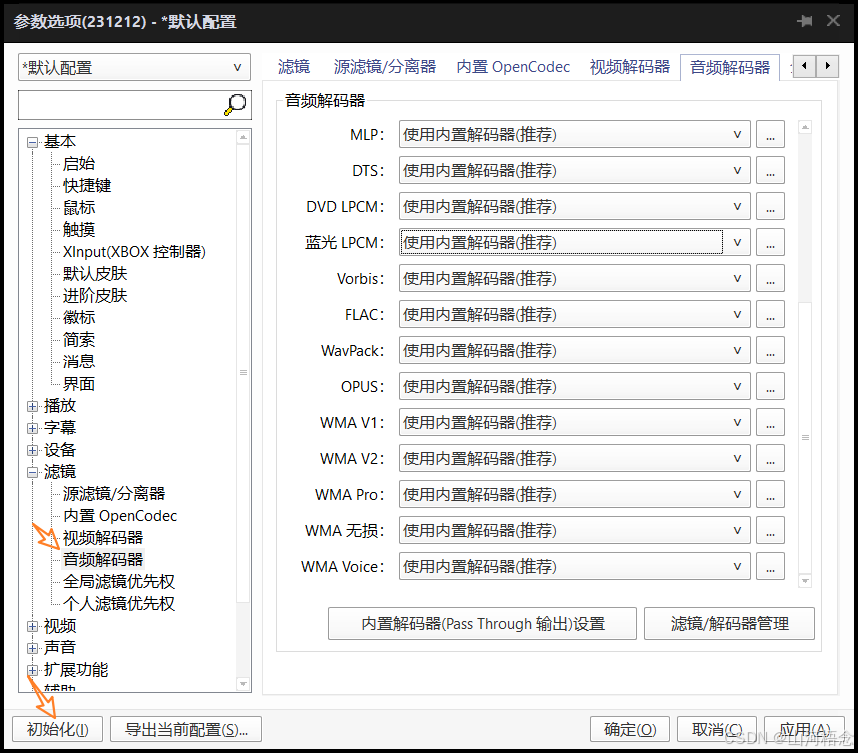This screenshot has height=753, width=858.
Task: Open MLP decoder settings ellipsis button
Action: [770, 135]
